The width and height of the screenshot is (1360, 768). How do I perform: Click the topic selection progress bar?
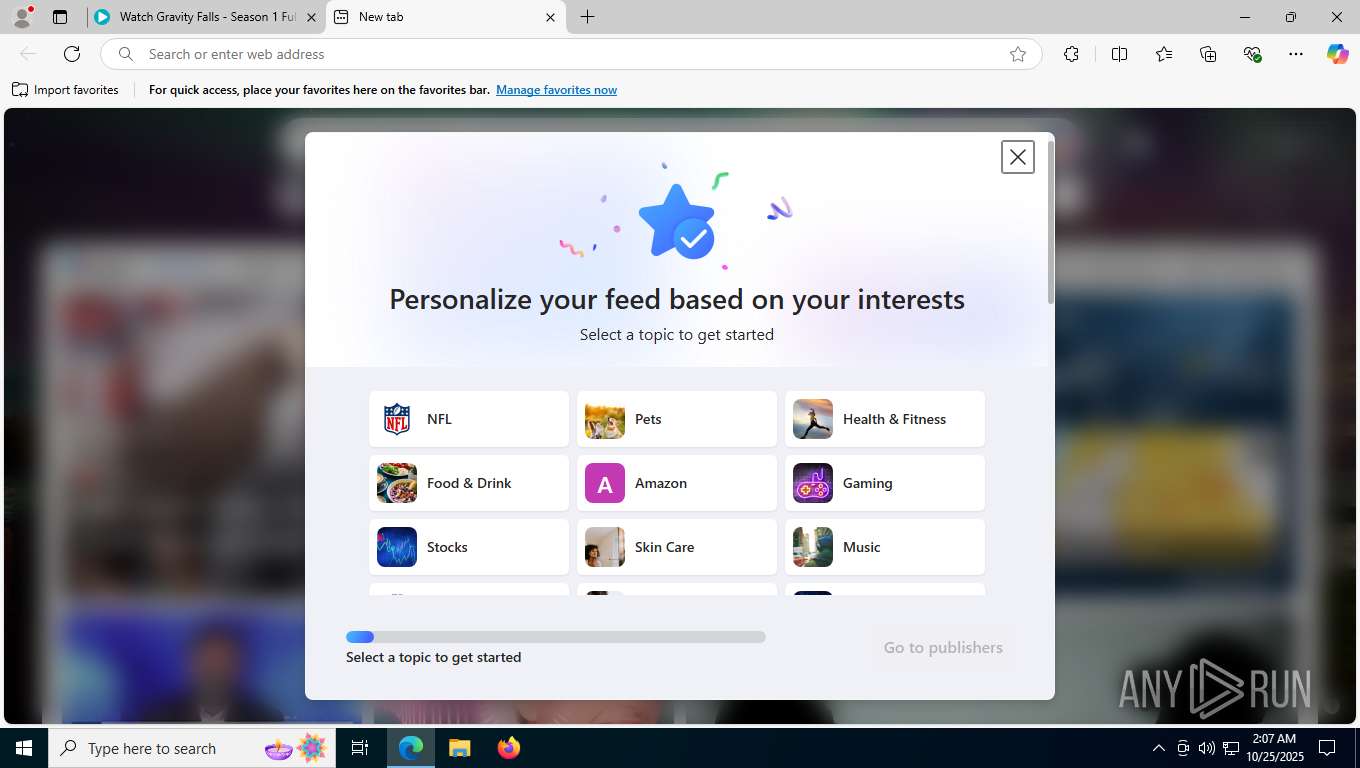[x=556, y=637]
